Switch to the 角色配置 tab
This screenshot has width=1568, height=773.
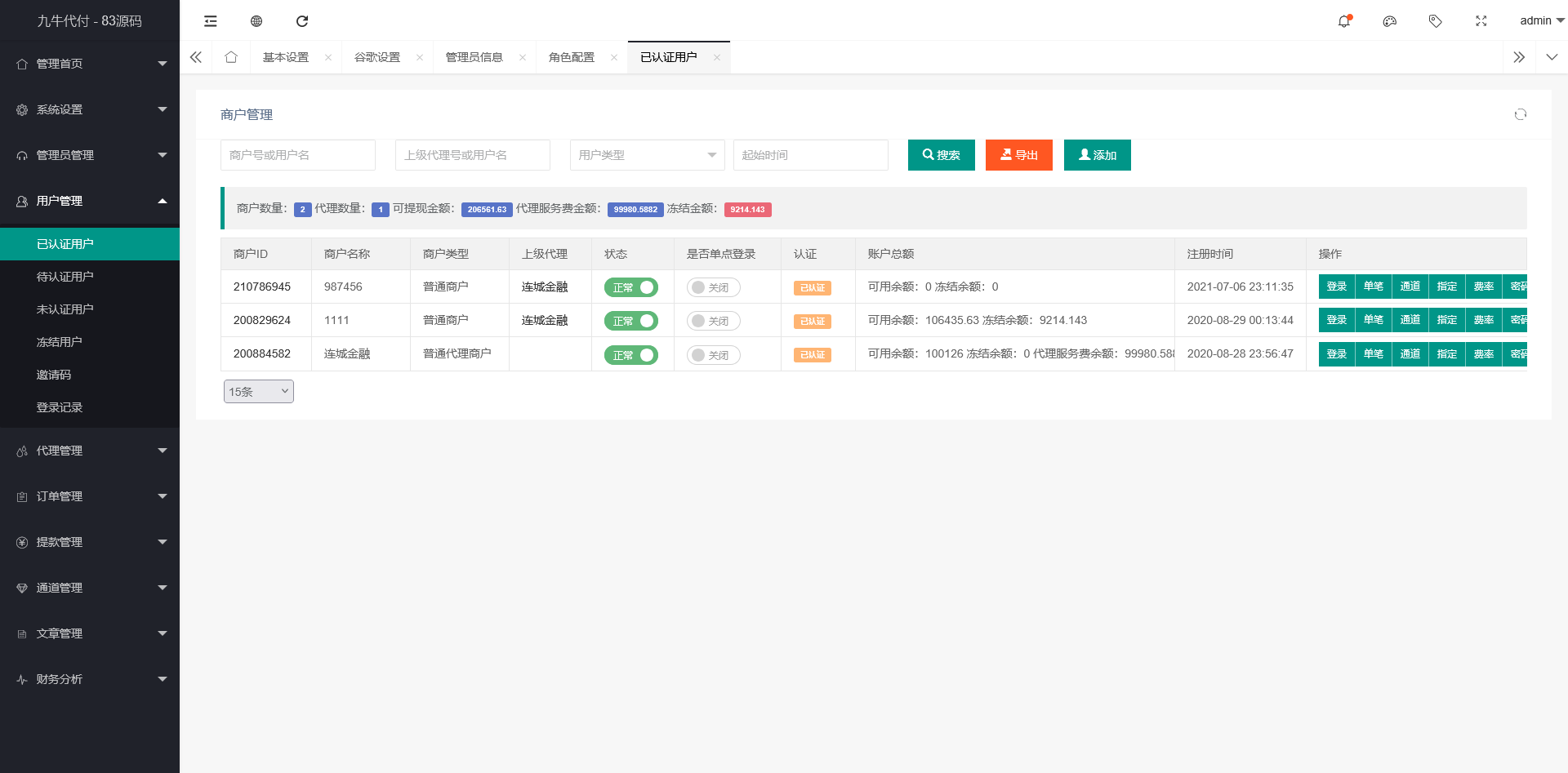point(572,57)
